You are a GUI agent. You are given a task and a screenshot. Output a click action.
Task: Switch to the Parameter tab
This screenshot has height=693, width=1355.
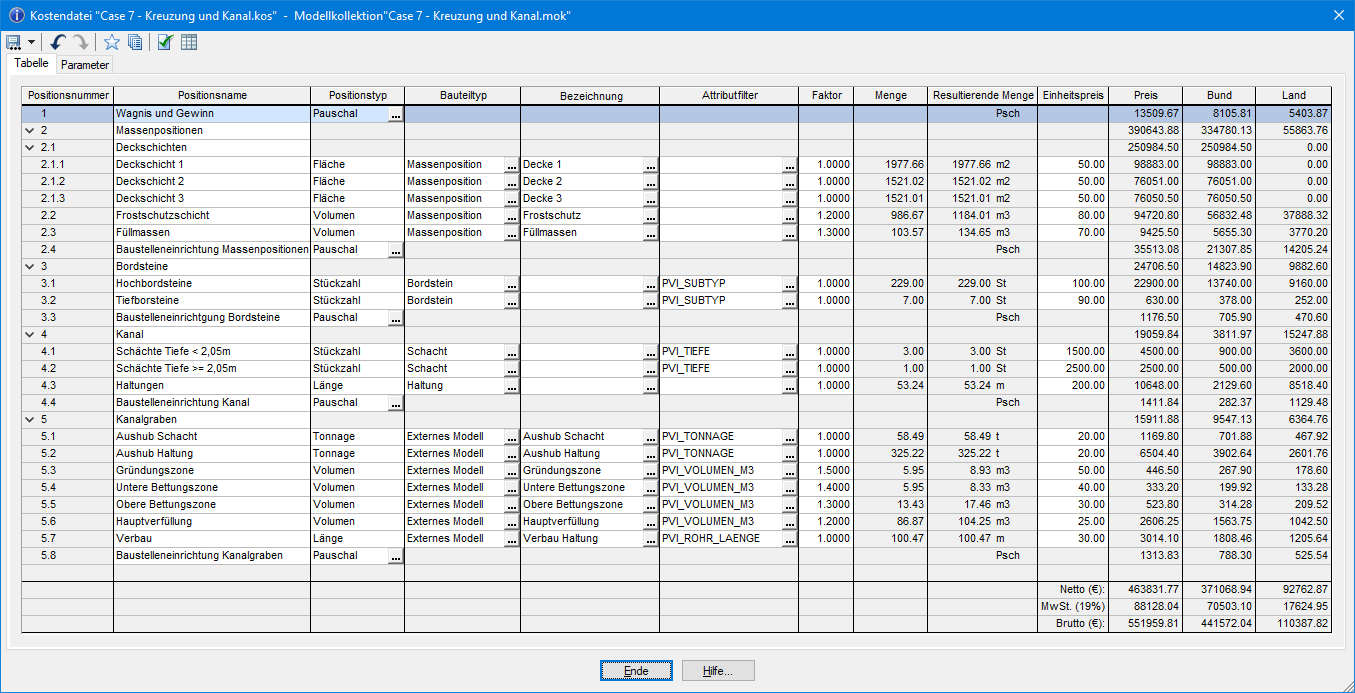click(84, 64)
